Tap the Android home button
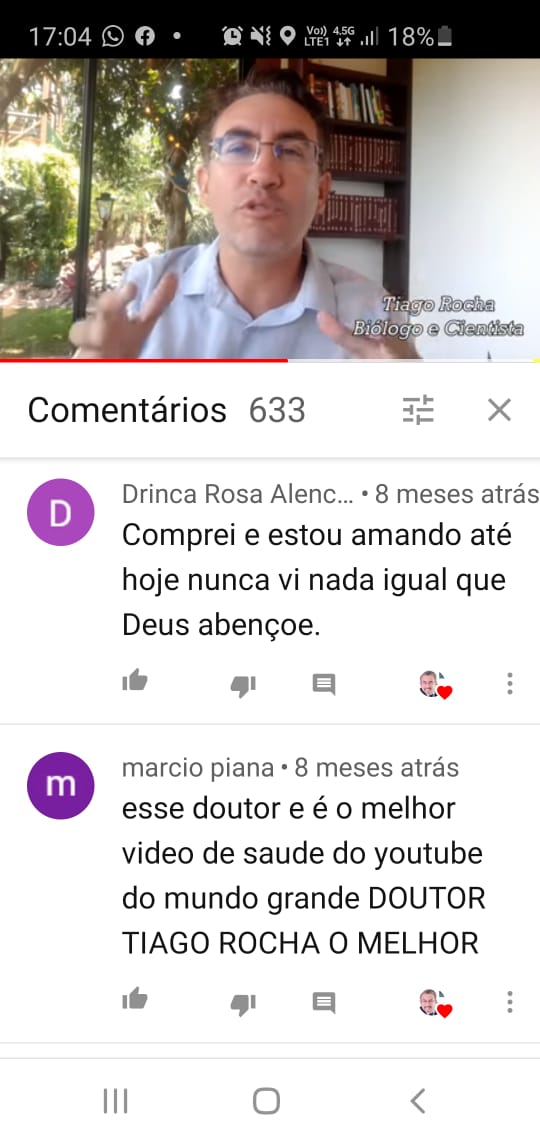This screenshot has height=1140, width=540. pyautogui.click(x=267, y=1101)
